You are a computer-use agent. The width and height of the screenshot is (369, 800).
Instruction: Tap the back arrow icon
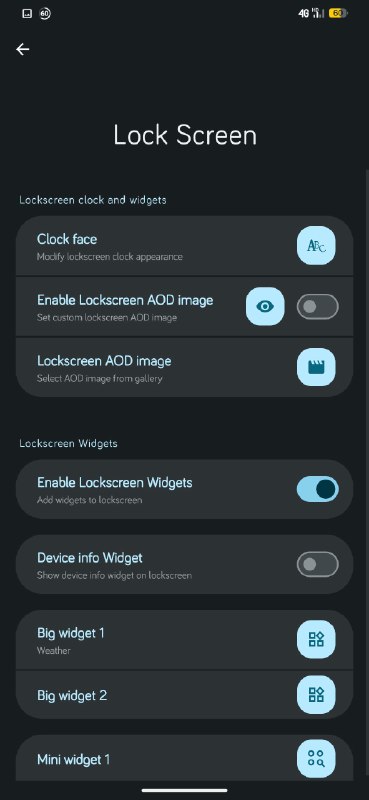point(22,49)
